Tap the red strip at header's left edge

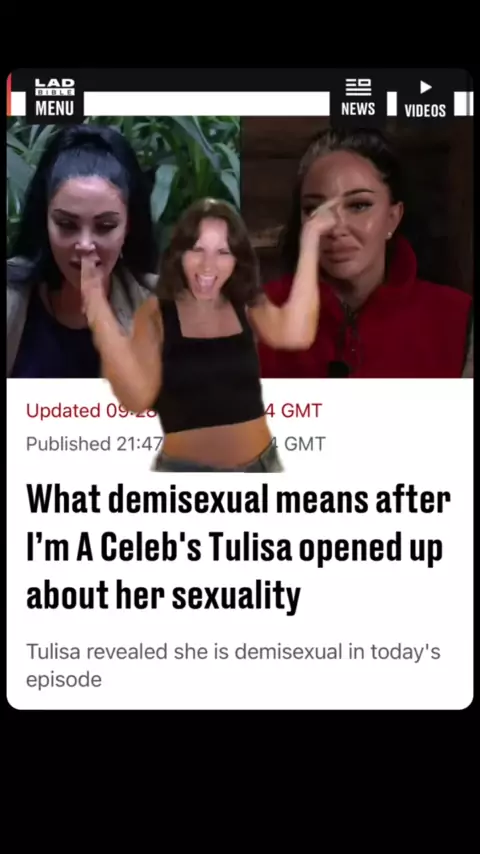(x=9, y=94)
